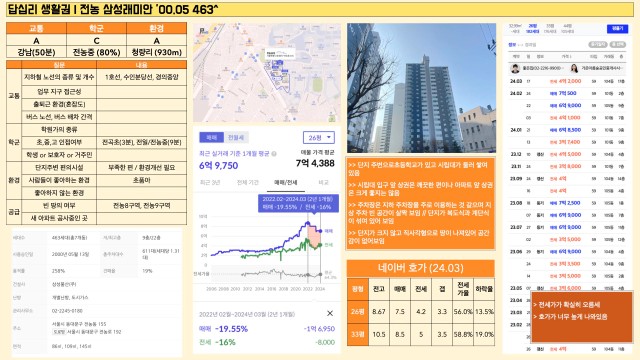Click the 새 아파트 공사중인 곳 row label
Screen dimensions: 640x360
(x=59, y=218)
